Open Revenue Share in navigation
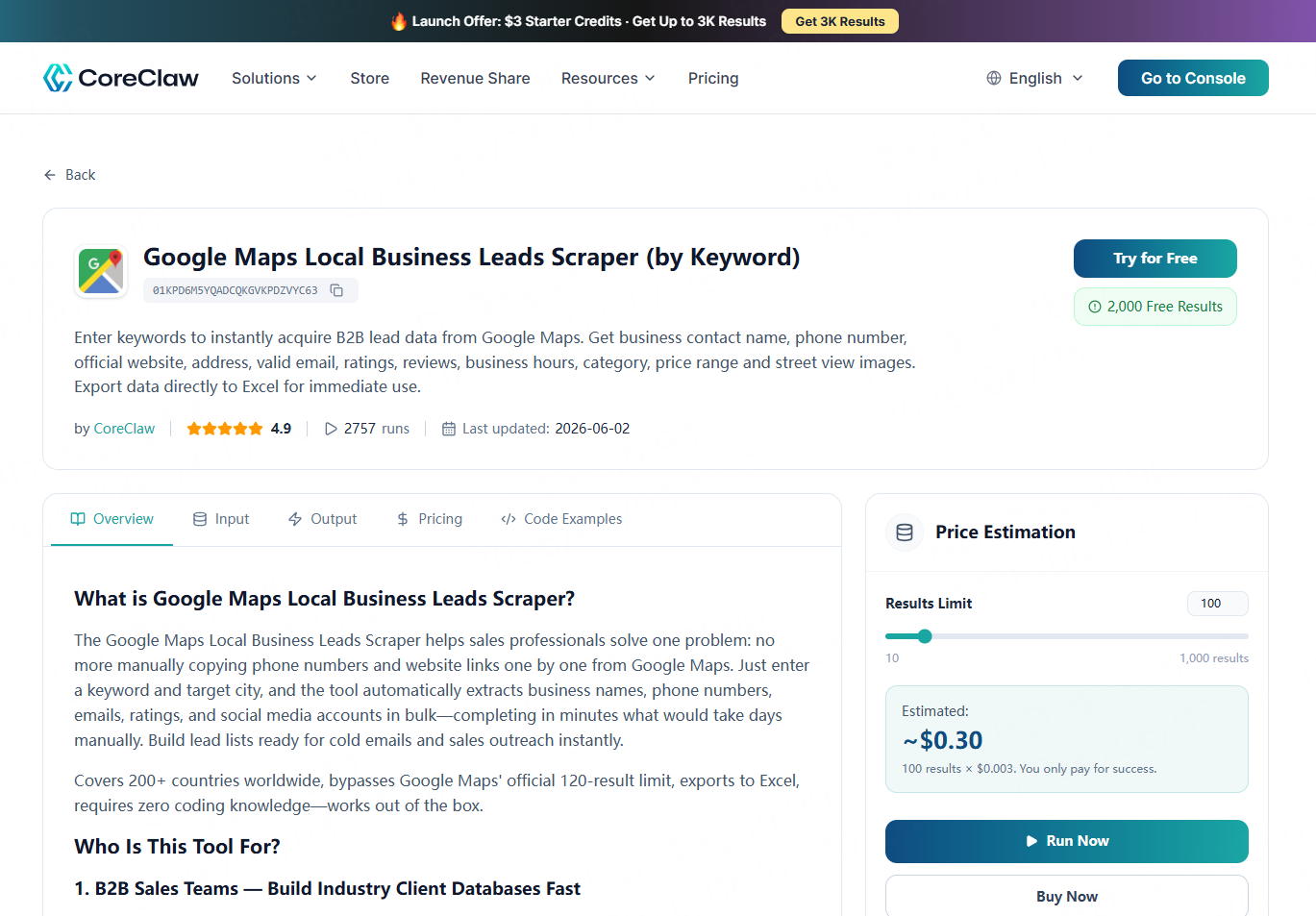The height and width of the screenshot is (916, 1316). coord(475,78)
